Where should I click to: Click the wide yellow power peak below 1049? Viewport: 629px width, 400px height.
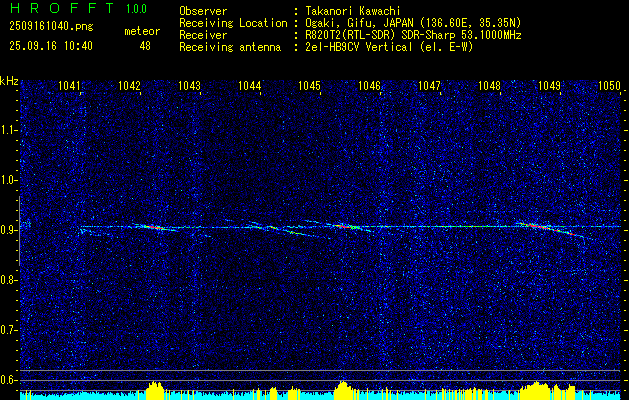pos(535,390)
